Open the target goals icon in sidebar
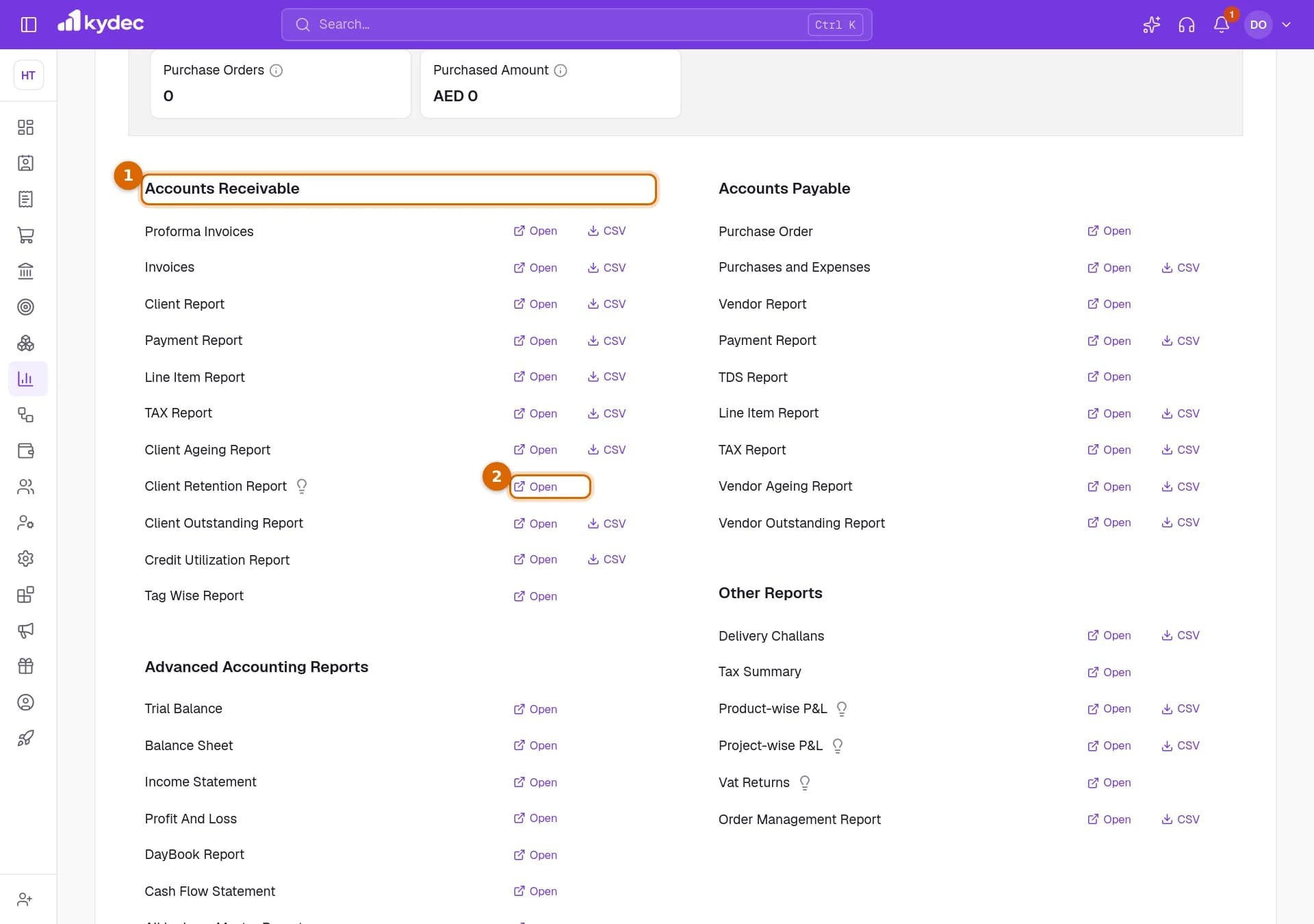This screenshot has width=1314, height=924. 25,307
